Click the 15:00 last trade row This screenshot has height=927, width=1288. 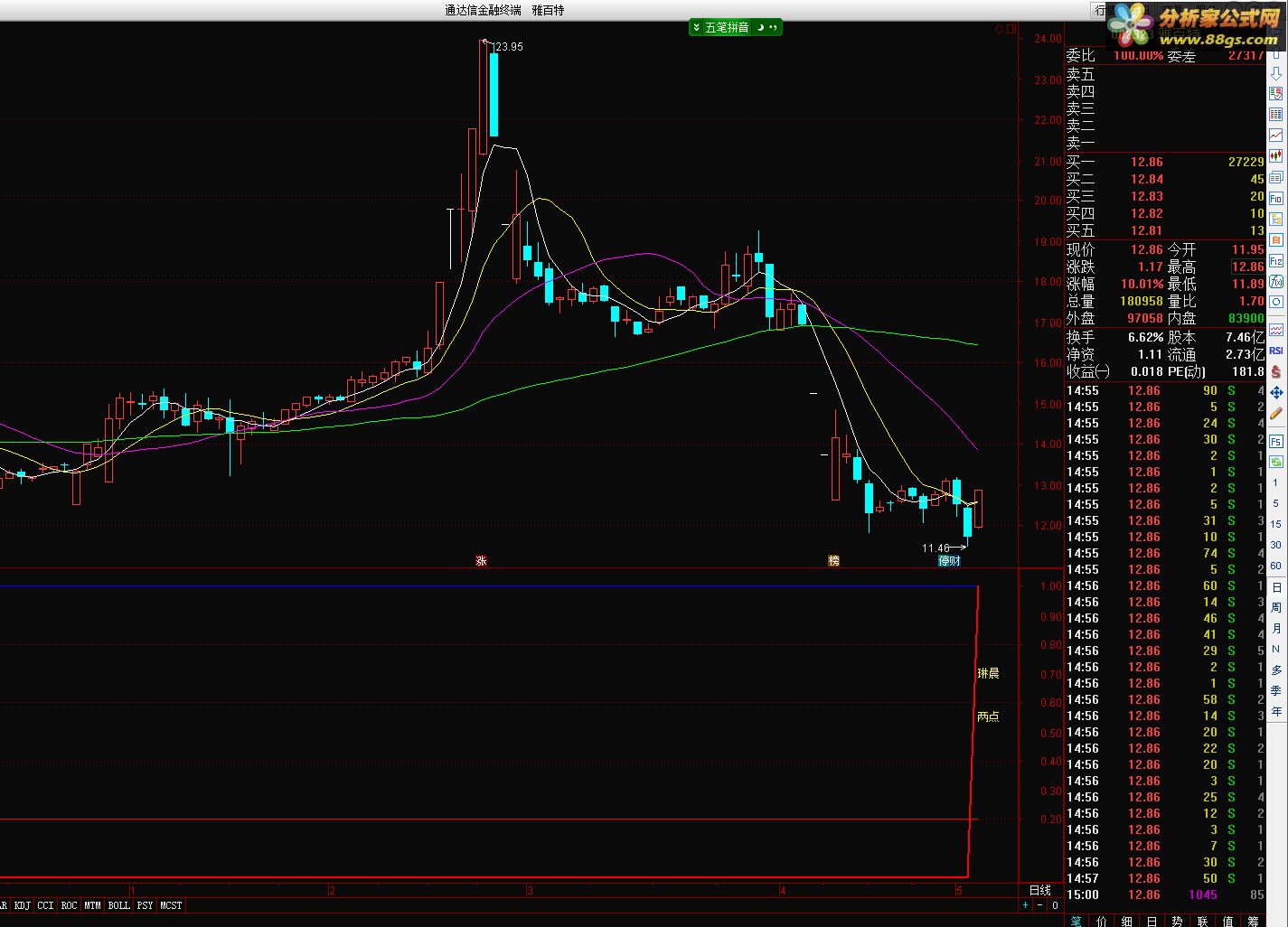[1166, 894]
